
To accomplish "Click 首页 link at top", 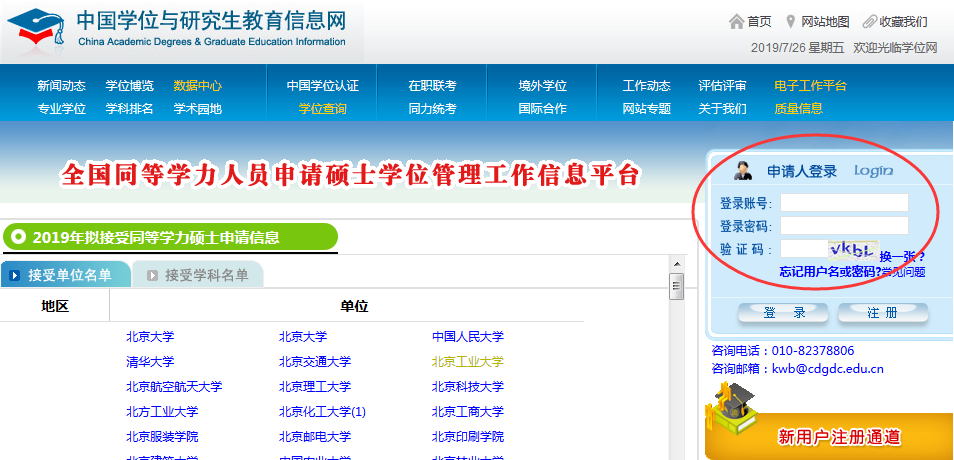I will (x=759, y=22).
